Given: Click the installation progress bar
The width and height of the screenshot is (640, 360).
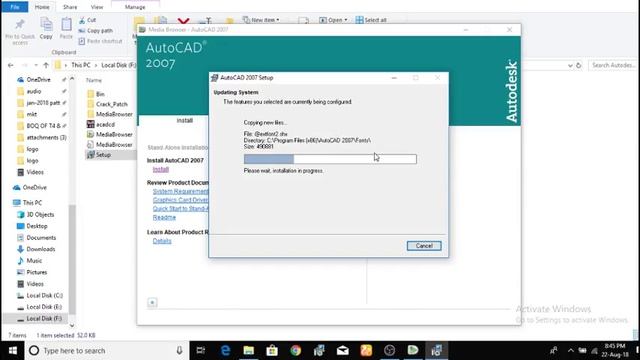Looking at the screenshot, I should [x=330, y=159].
